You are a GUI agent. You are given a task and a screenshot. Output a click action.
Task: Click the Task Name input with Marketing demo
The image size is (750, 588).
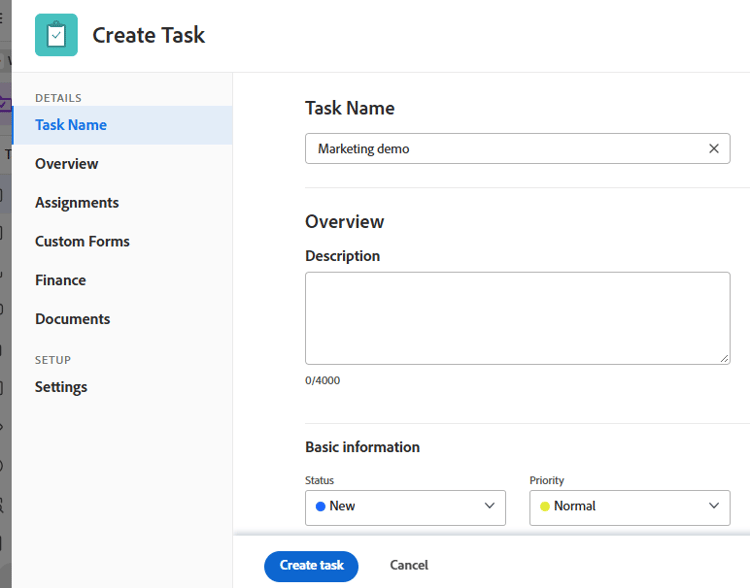pos(518,148)
